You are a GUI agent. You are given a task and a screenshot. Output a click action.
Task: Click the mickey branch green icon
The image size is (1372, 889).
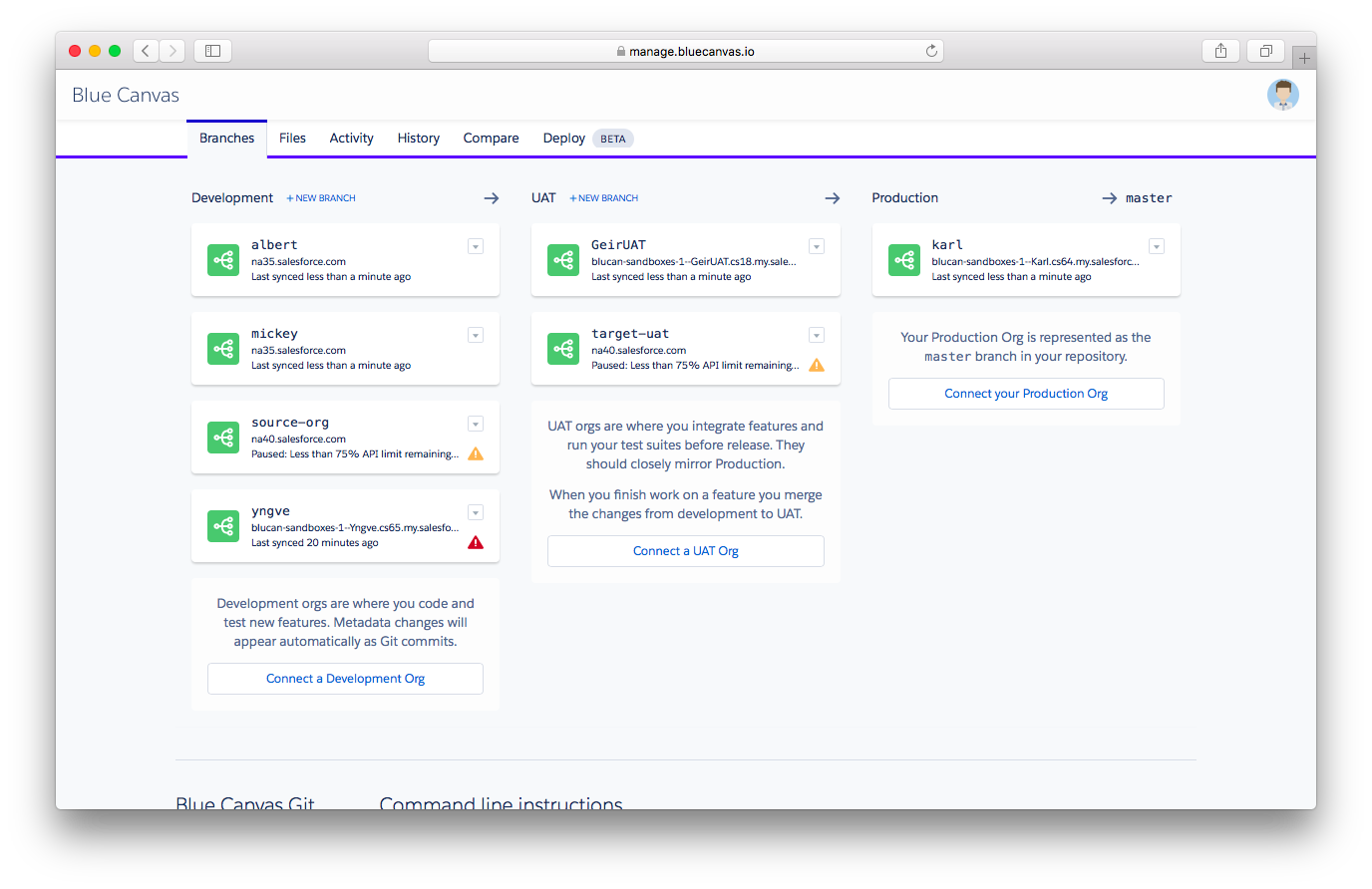point(223,349)
